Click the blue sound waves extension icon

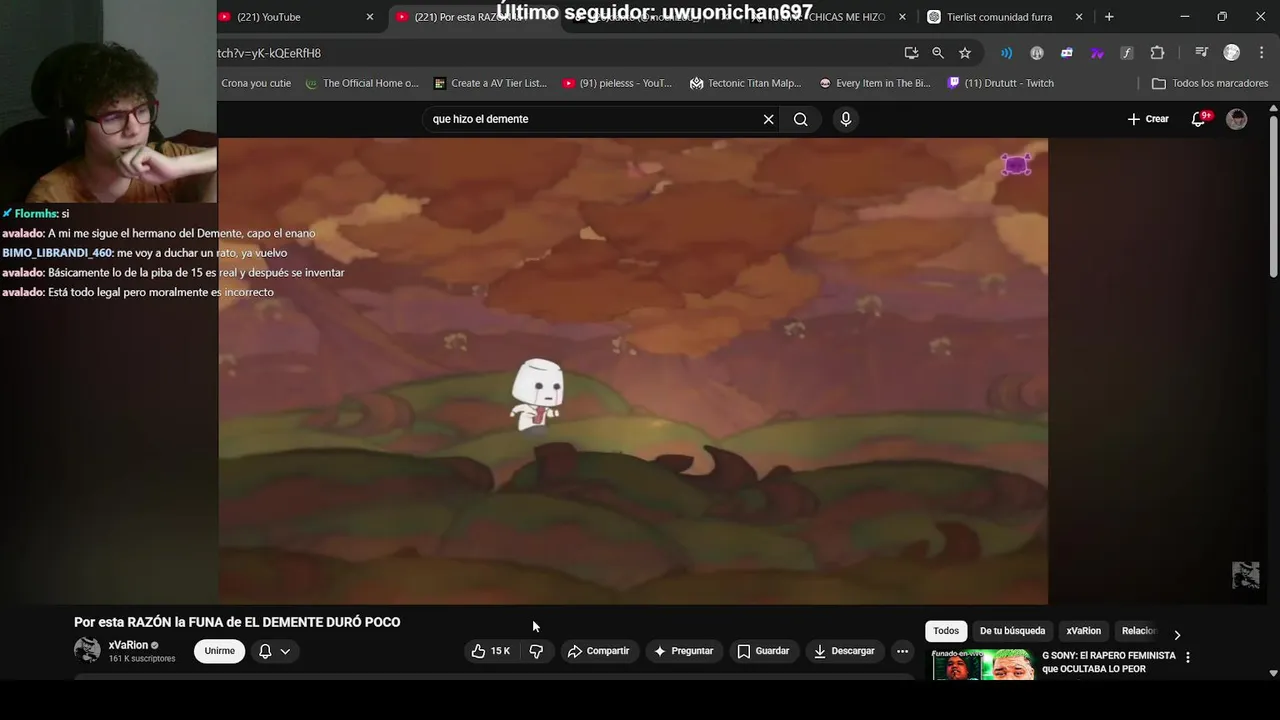point(1007,53)
